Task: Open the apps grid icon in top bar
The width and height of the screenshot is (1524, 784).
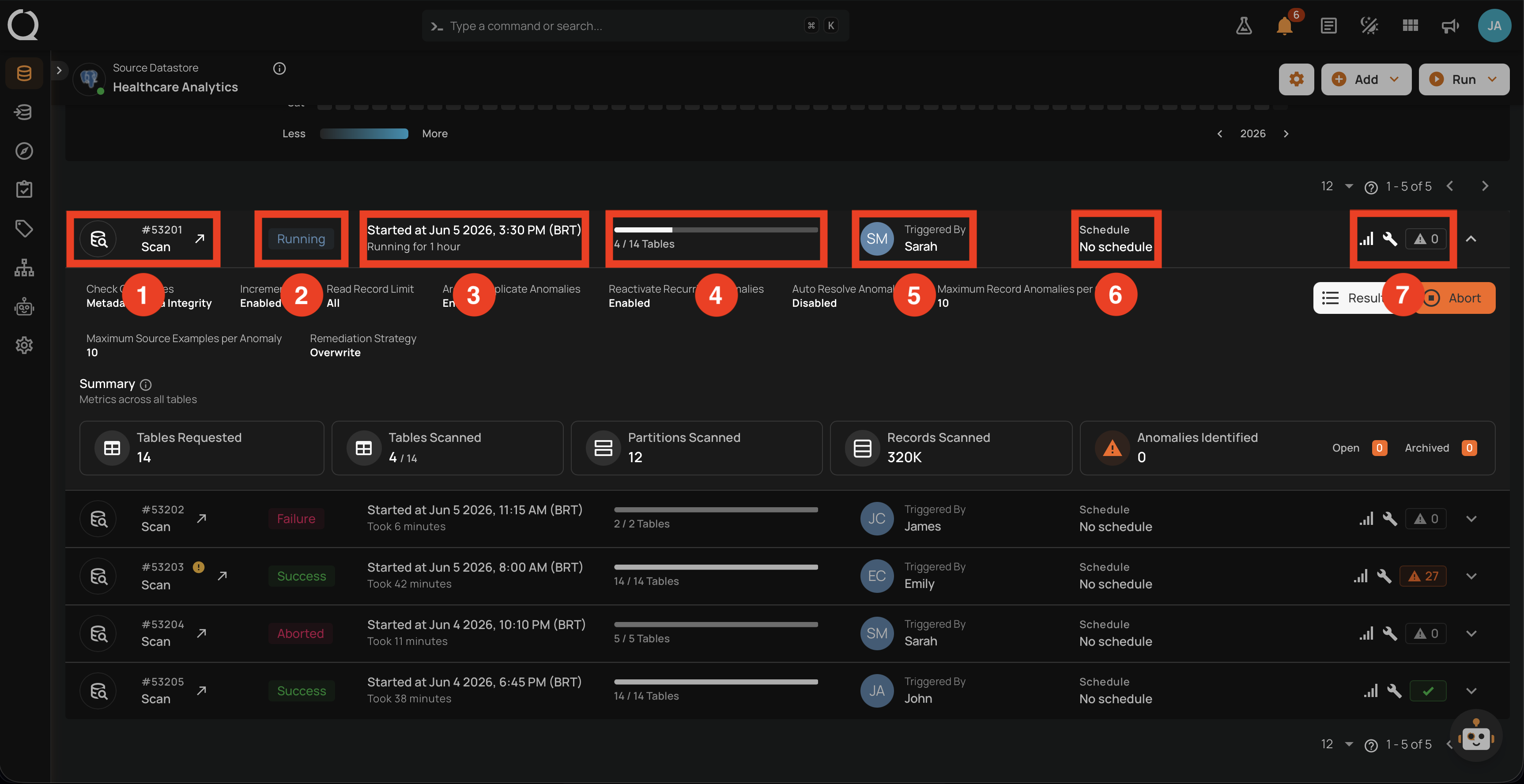Action: tap(1411, 26)
